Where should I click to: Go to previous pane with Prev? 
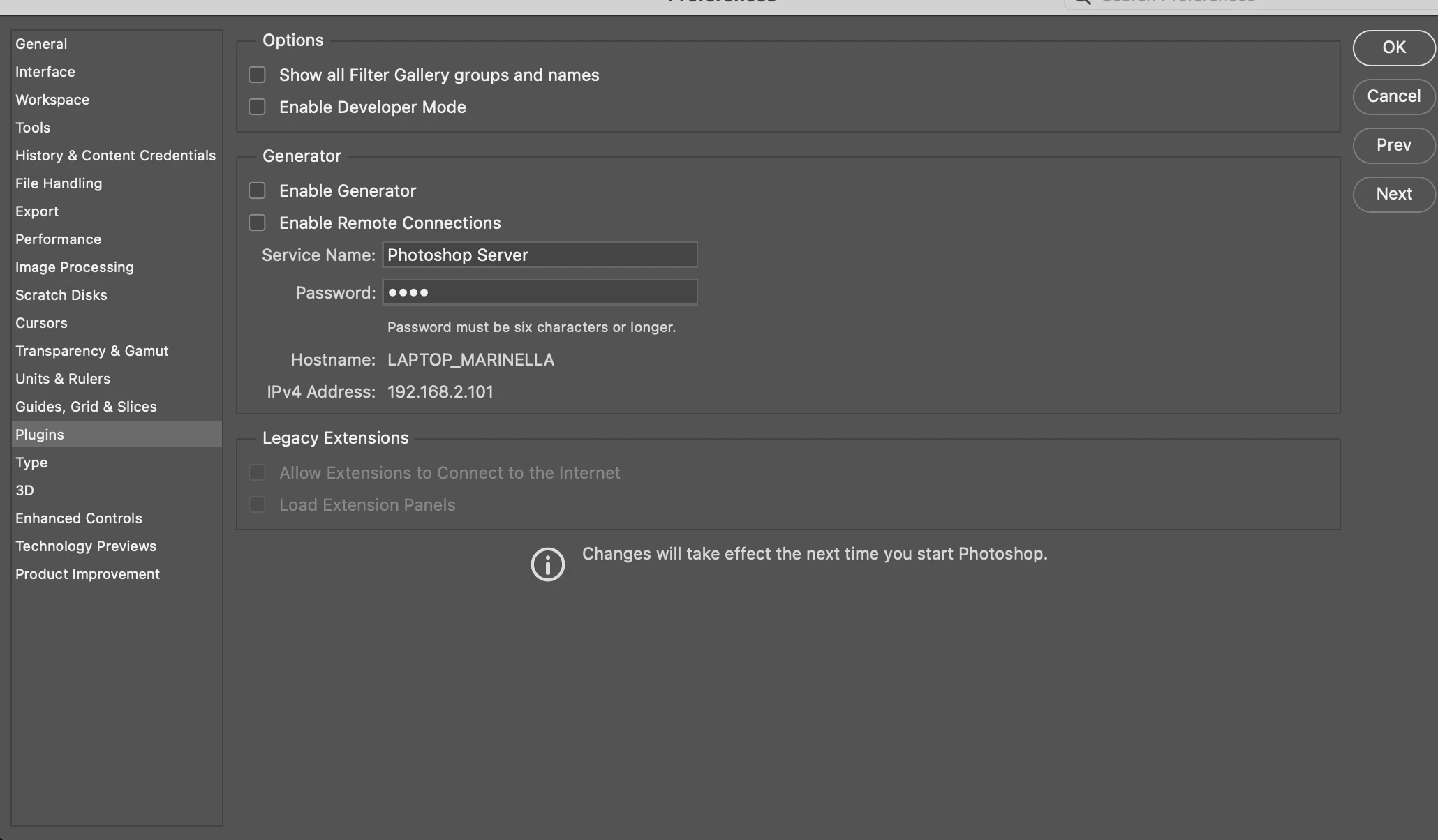(1393, 145)
